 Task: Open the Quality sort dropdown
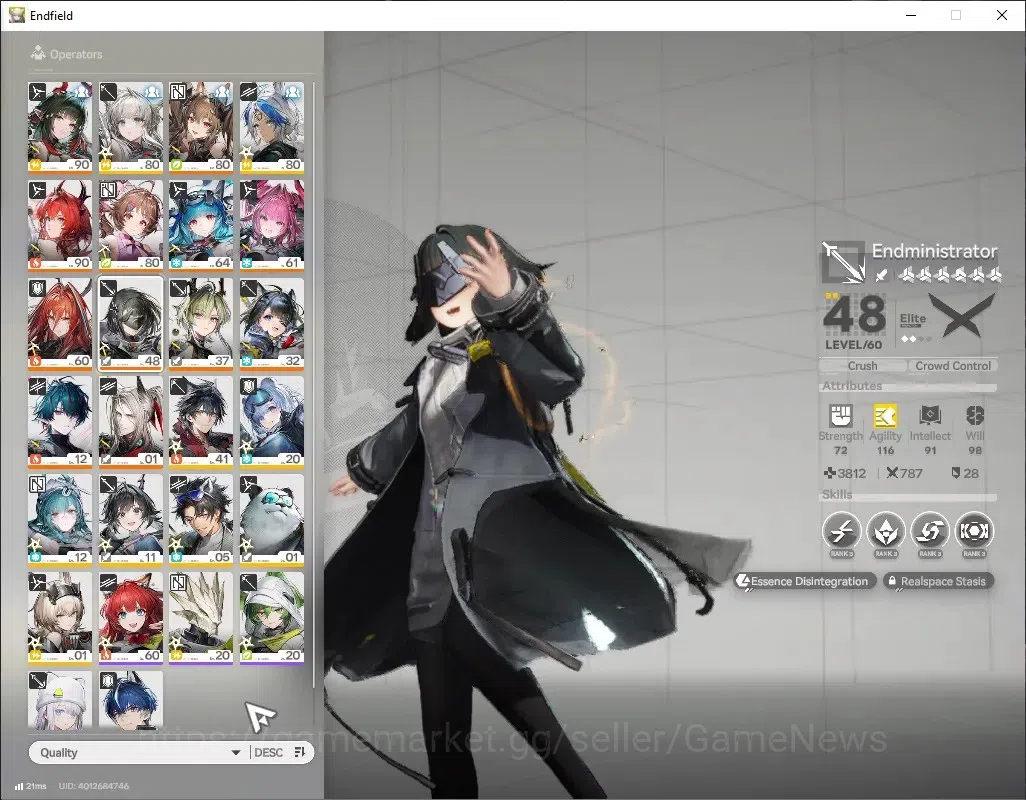pos(139,752)
